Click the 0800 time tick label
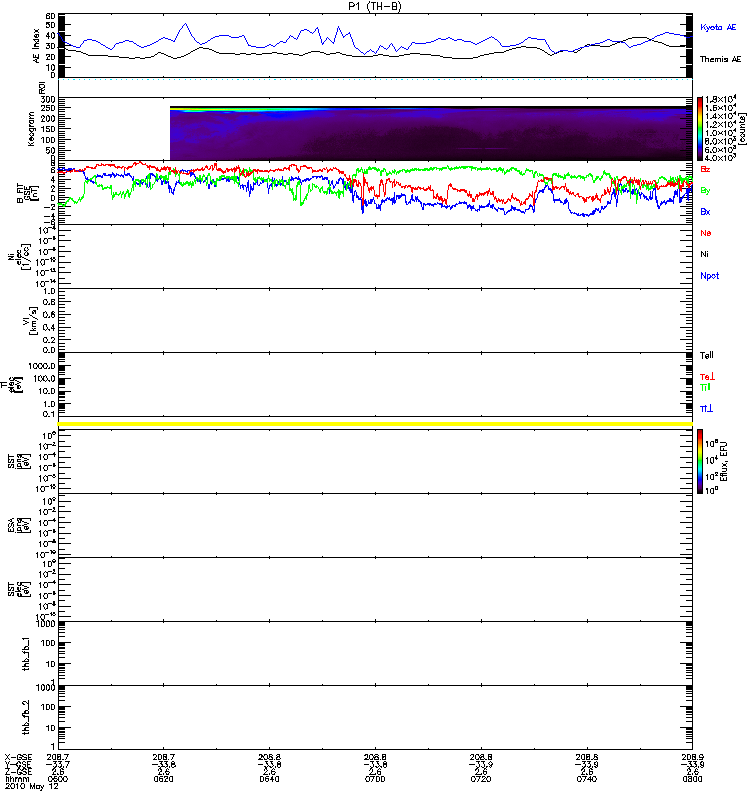750x800 pixels. coord(692,779)
